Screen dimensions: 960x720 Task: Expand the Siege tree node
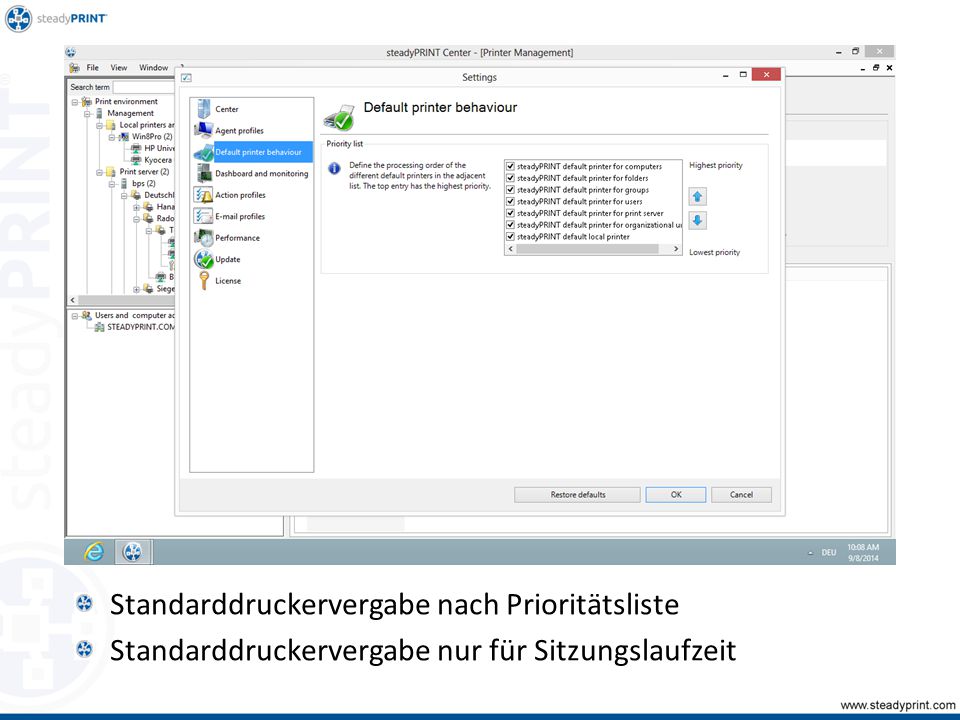[137, 289]
